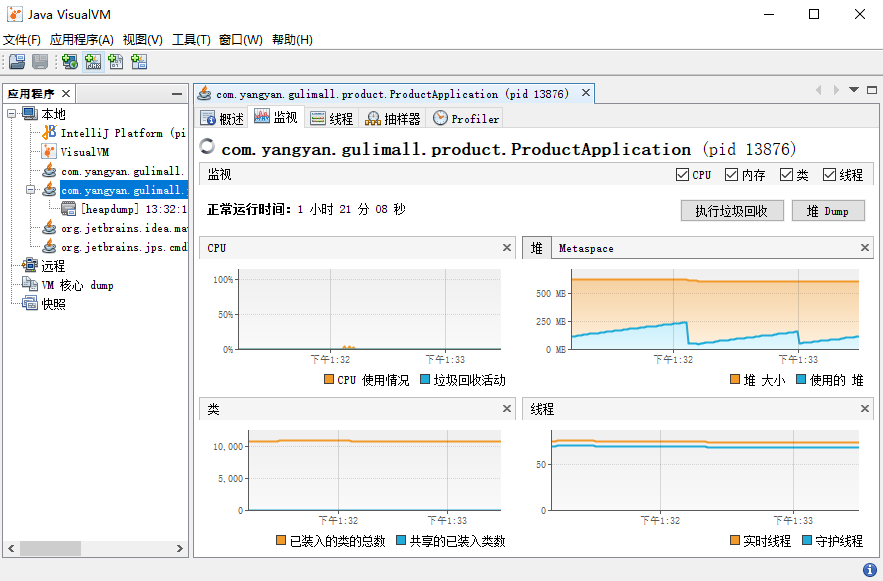Viewport: 883px width, 581px height.
Task: Click the info icon in status bar
Action: tap(869, 569)
